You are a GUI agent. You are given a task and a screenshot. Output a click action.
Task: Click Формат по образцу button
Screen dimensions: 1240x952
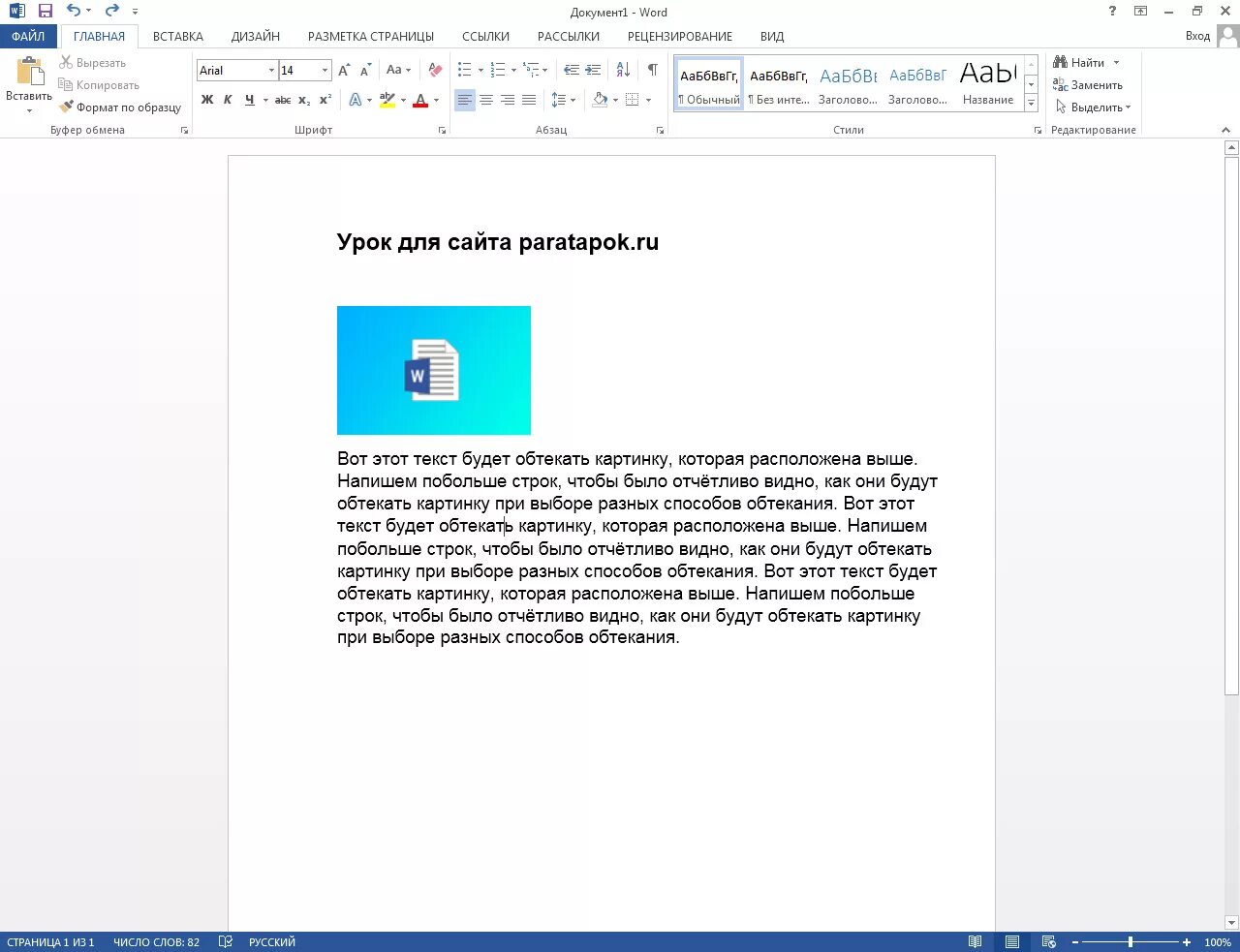coord(120,107)
